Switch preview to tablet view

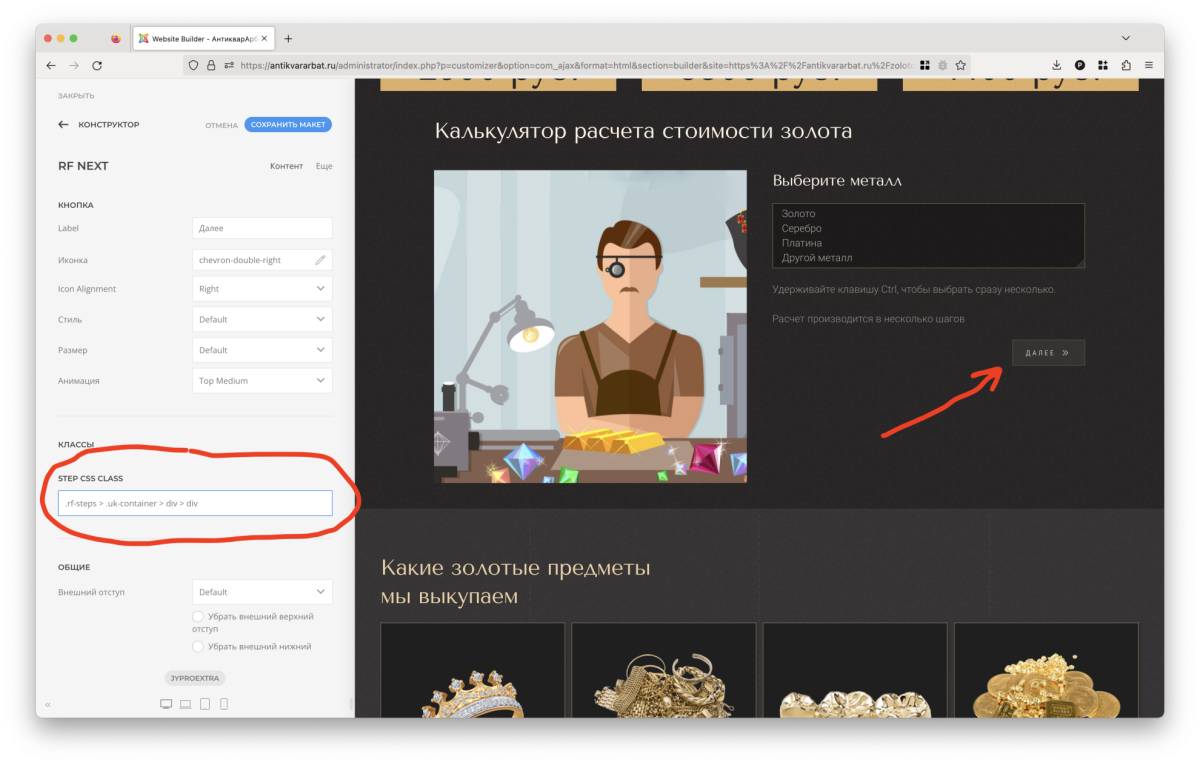click(x=205, y=704)
